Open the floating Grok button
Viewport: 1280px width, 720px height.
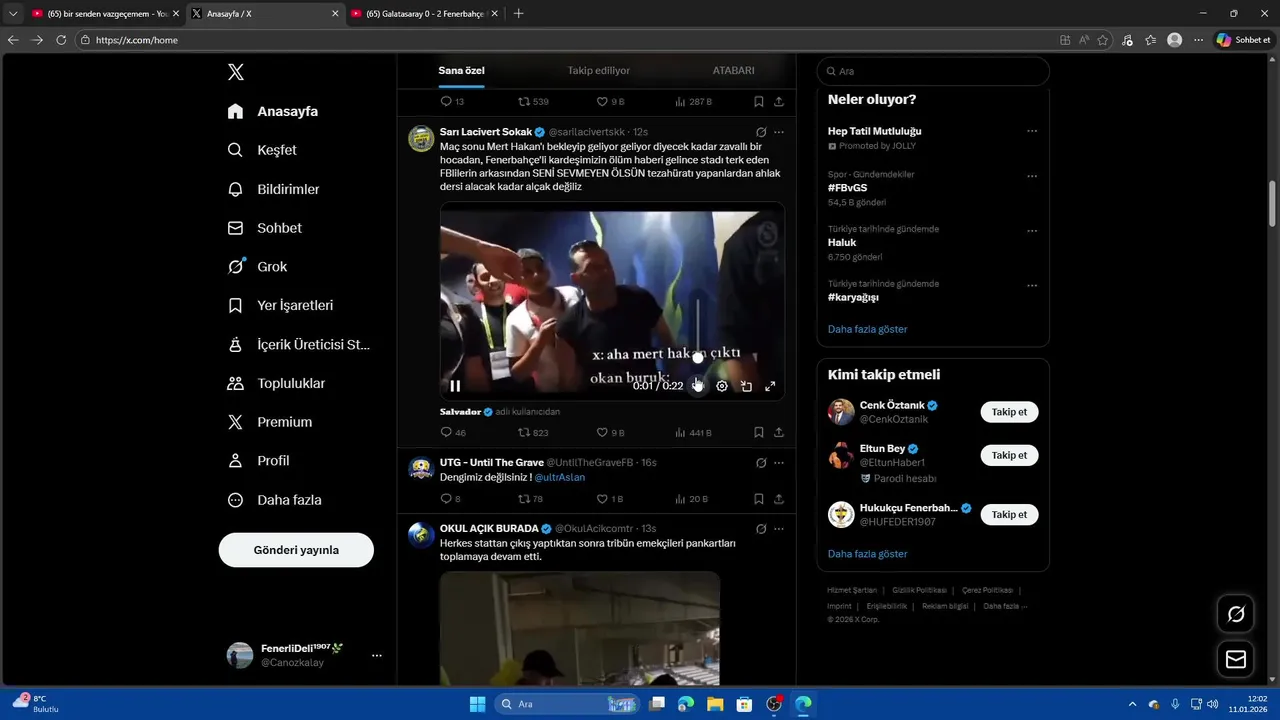coord(1236,614)
